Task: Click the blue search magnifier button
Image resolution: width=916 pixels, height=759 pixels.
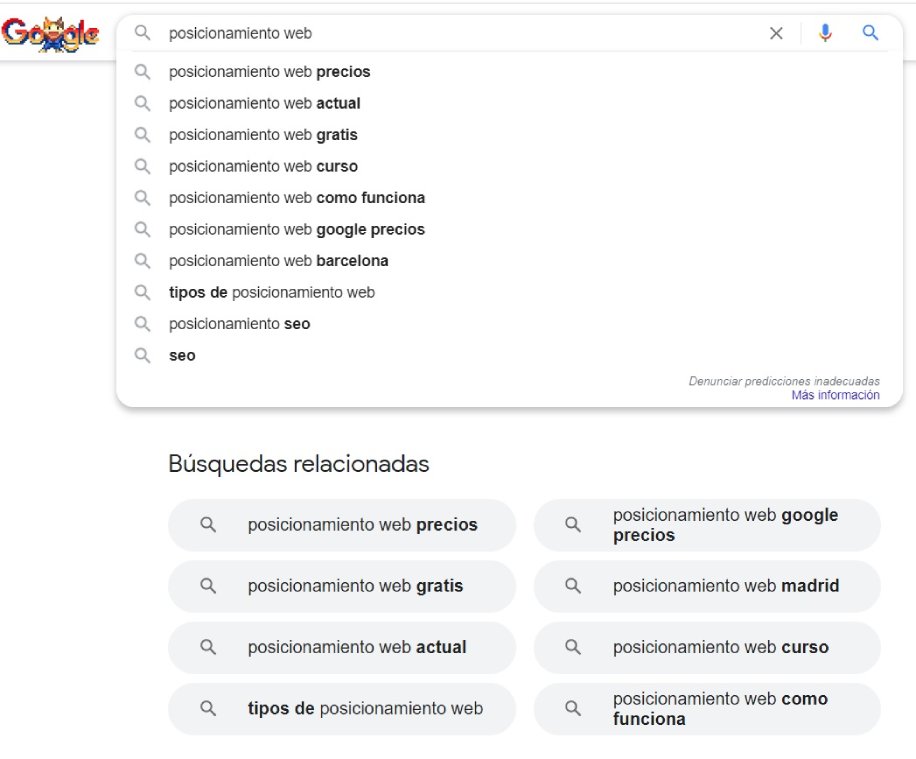Action: coord(870,33)
